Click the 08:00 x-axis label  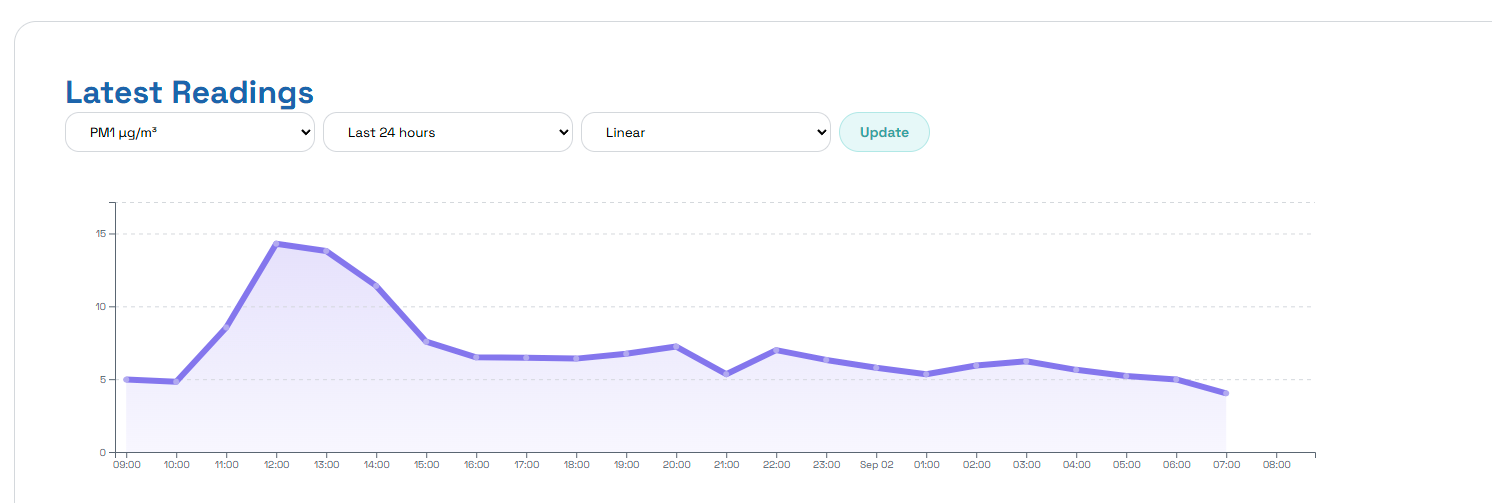click(1276, 465)
